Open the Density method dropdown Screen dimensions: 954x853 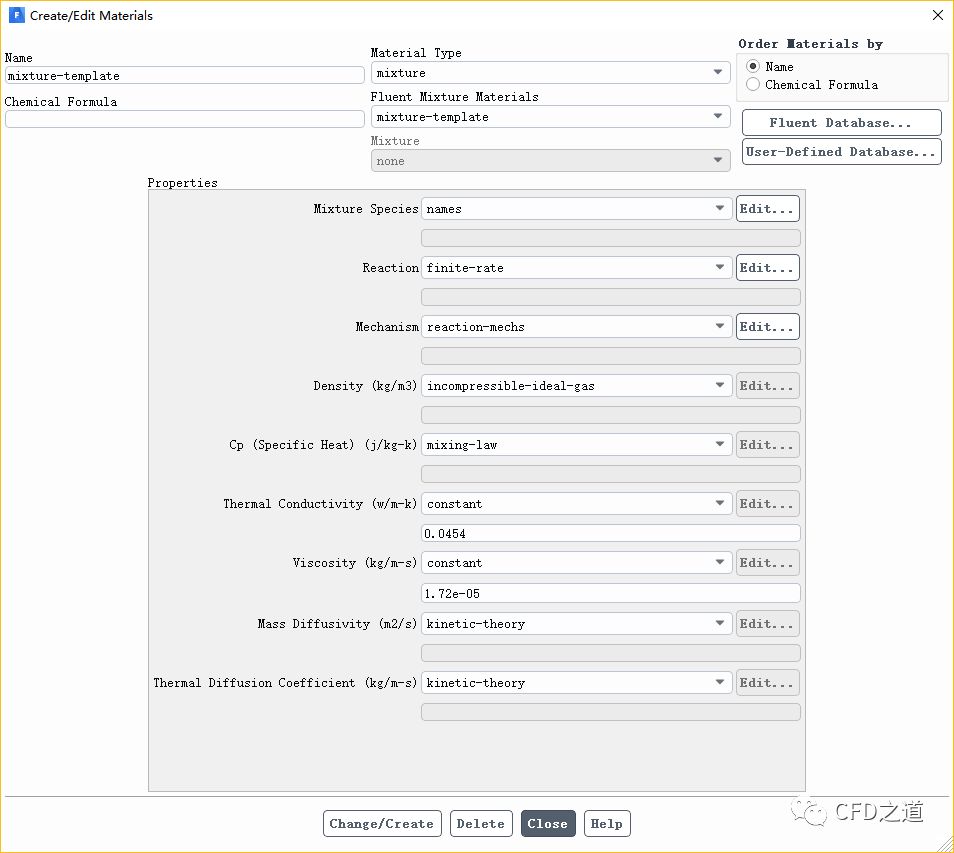click(x=576, y=386)
